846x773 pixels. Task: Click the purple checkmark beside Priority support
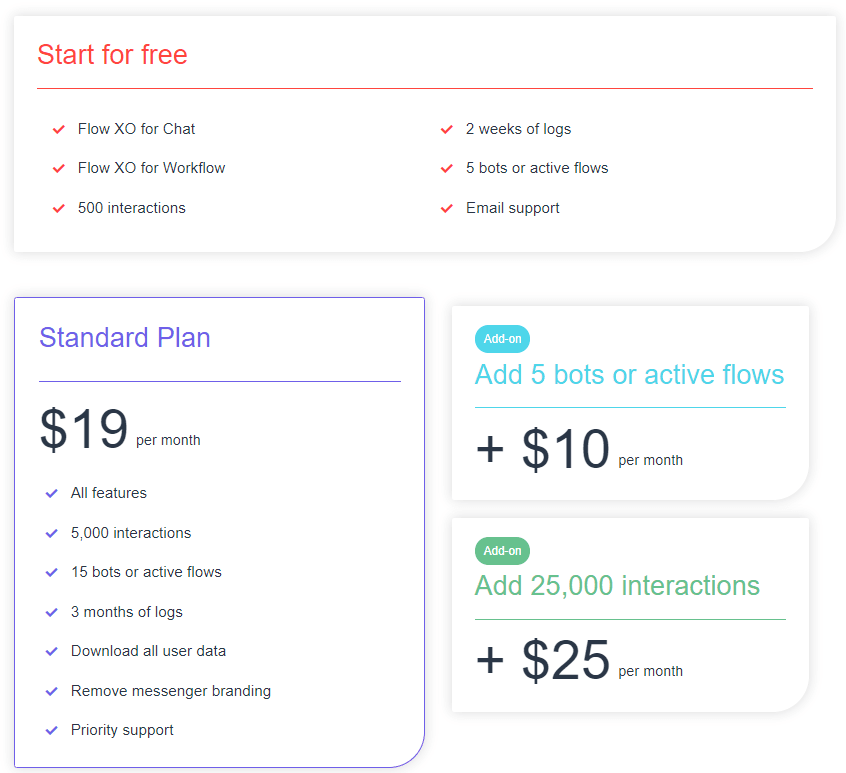coord(51,730)
